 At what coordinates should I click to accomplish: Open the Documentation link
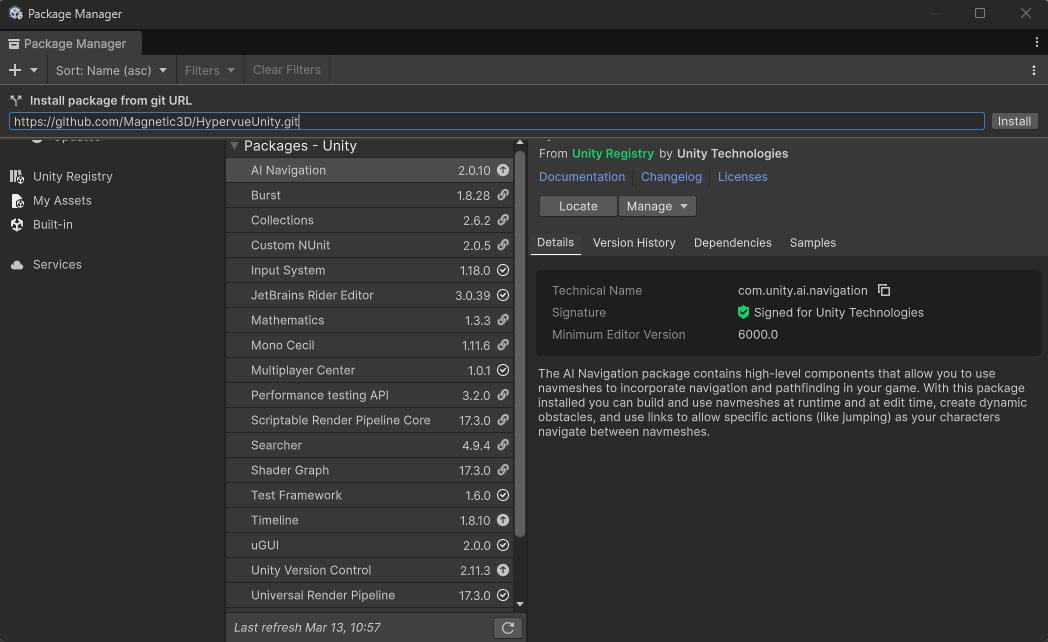click(x=582, y=176)
